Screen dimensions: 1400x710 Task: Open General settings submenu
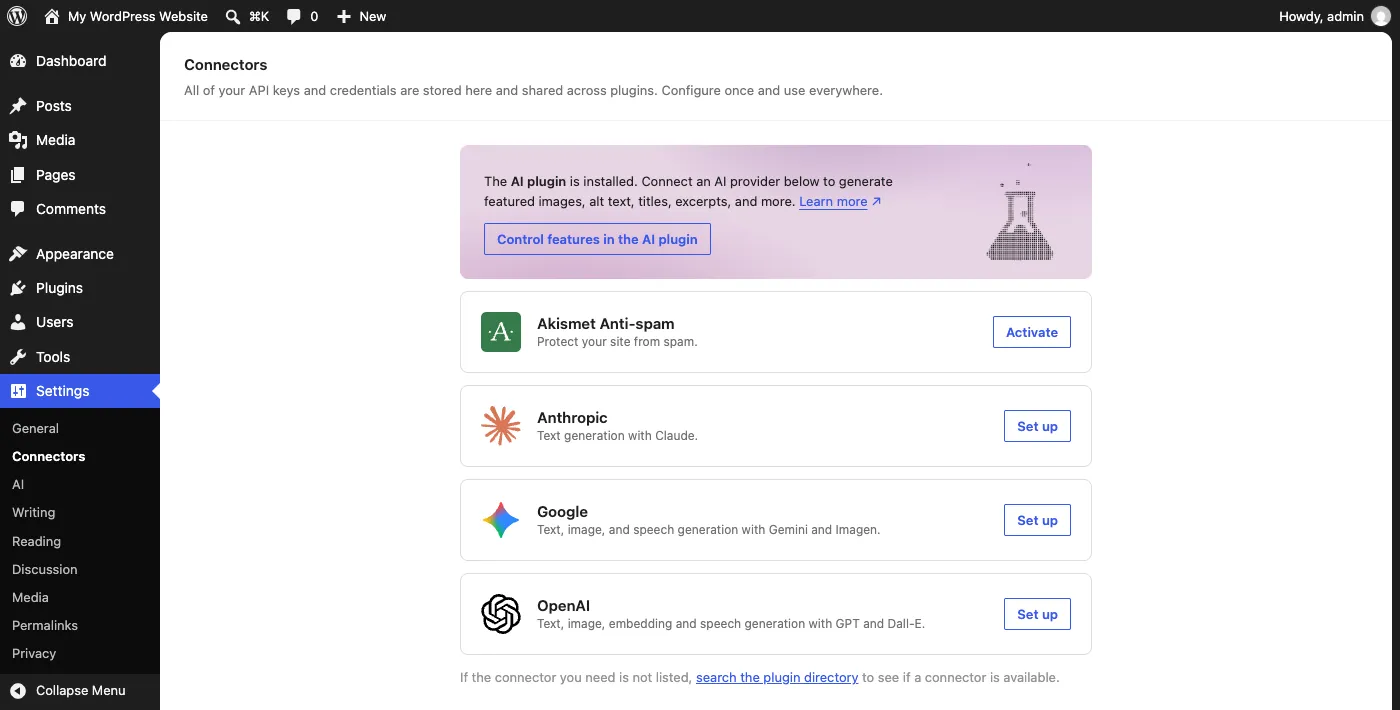35,428
